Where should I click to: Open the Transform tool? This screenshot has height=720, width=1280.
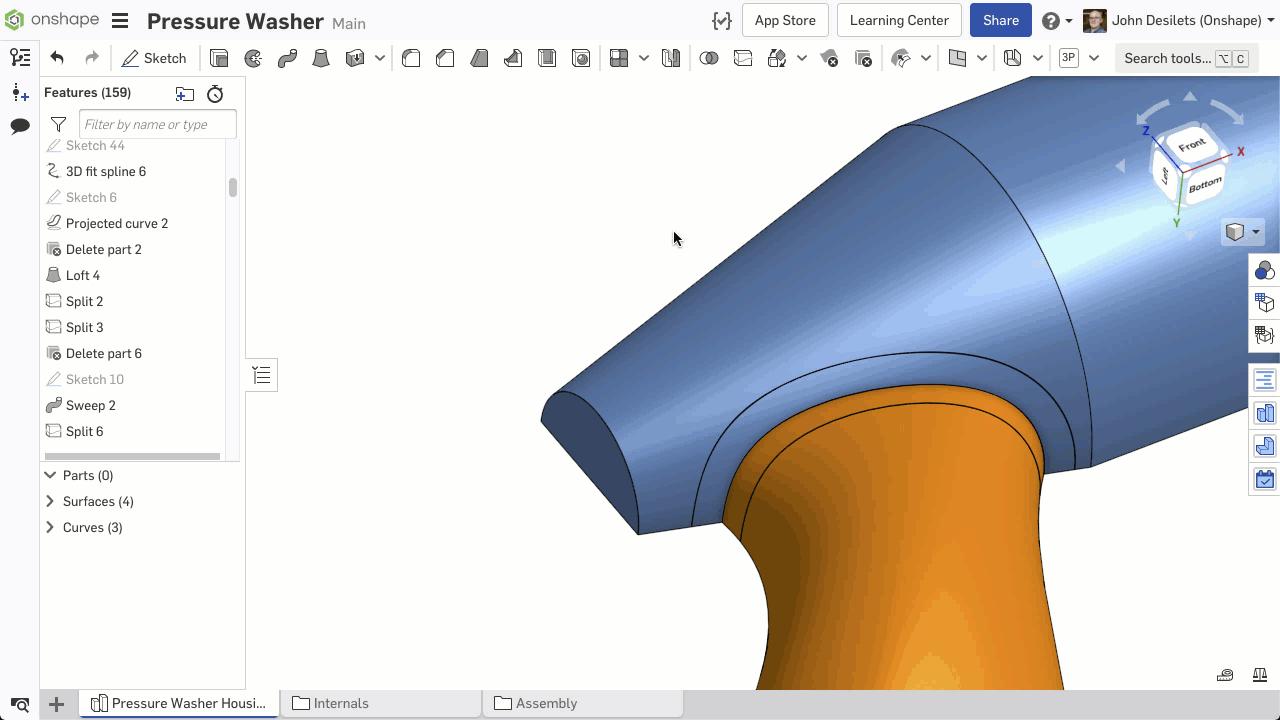pos(778,58)
